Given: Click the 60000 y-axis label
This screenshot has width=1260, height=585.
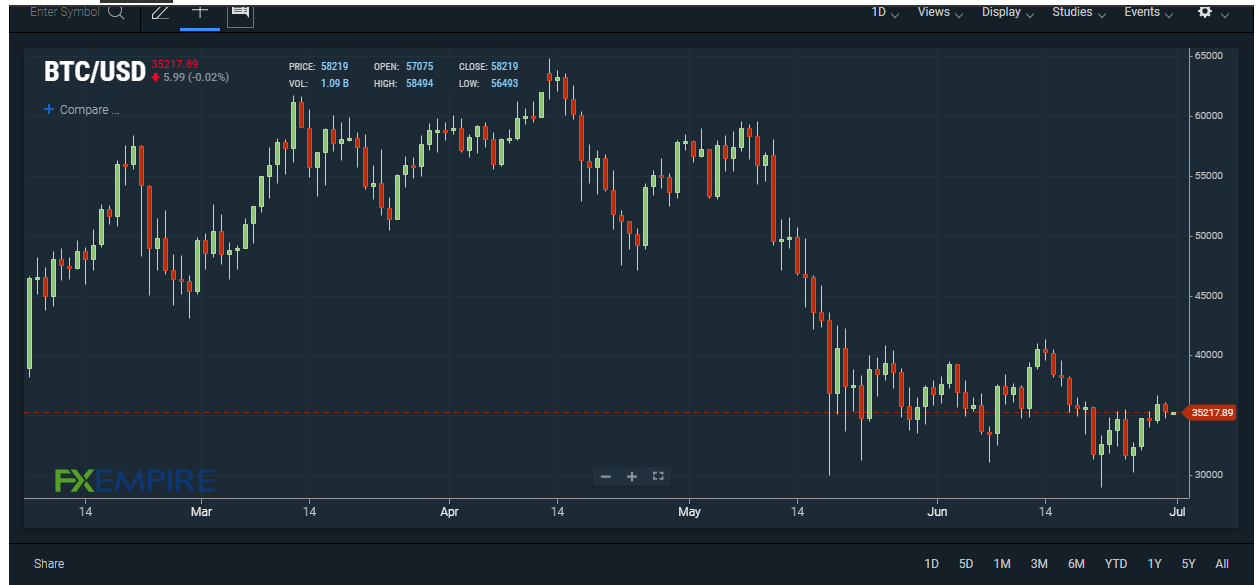Looking at the screenshot, I should tap(1209, 116).
